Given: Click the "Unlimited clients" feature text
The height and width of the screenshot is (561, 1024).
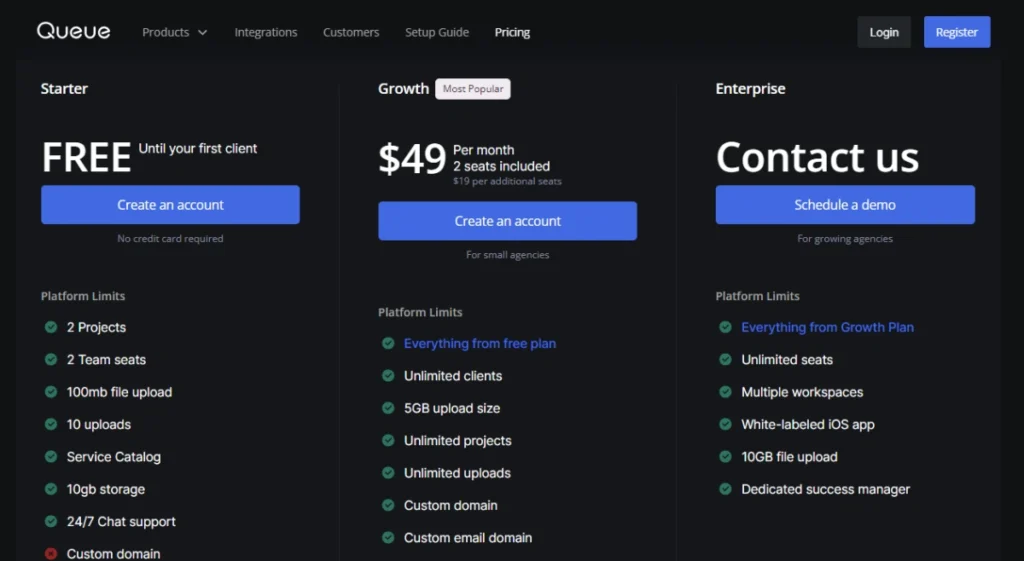Looking at the screenshot, I should [x=453, y=376].
